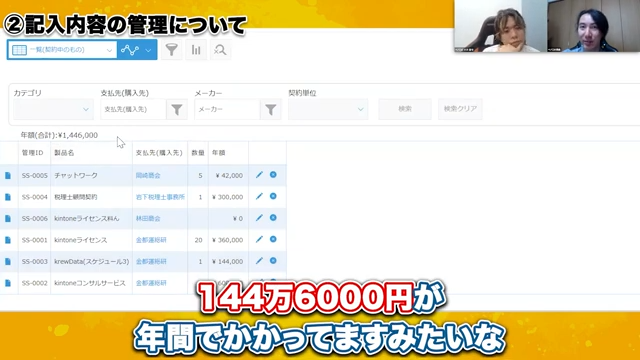The image size is (640, 360).
Task: Click the 支払先(購入先) column header
Action: tap(159, 153)
